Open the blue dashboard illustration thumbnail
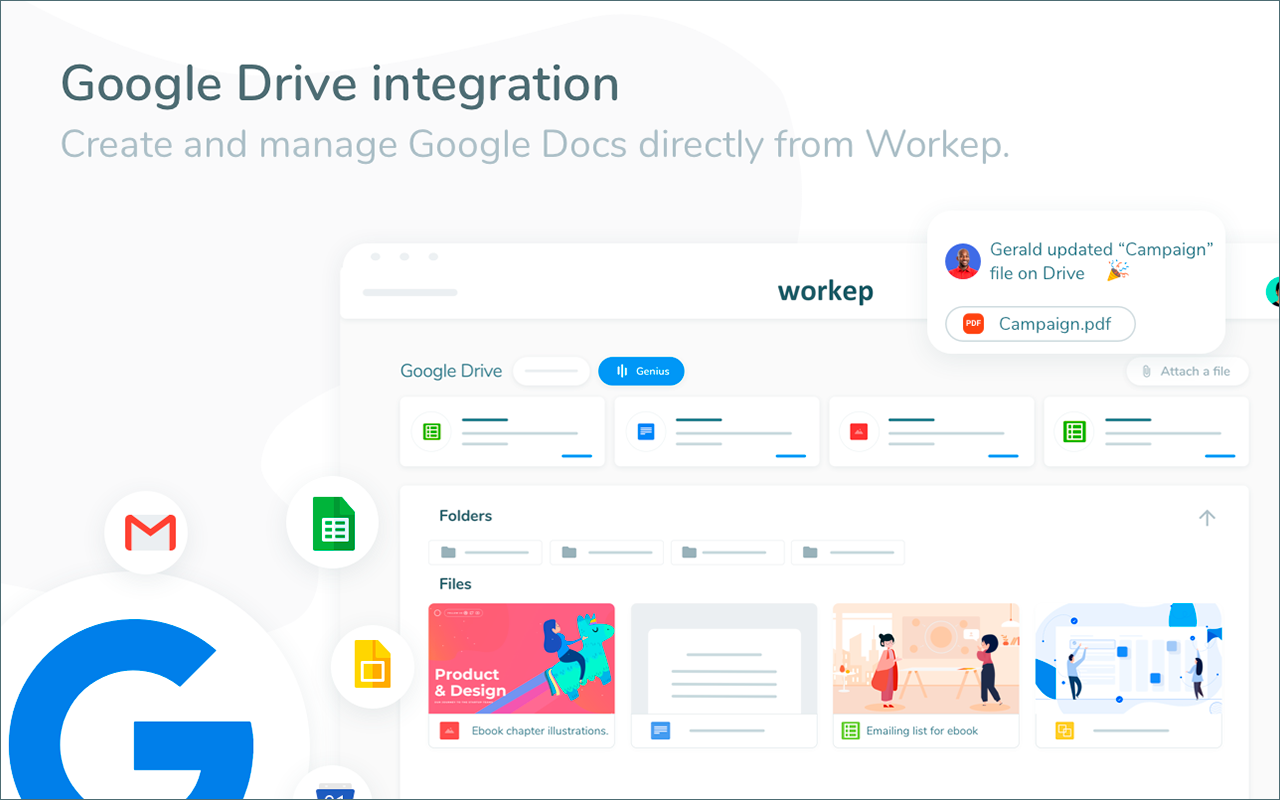 point(1128,658)
